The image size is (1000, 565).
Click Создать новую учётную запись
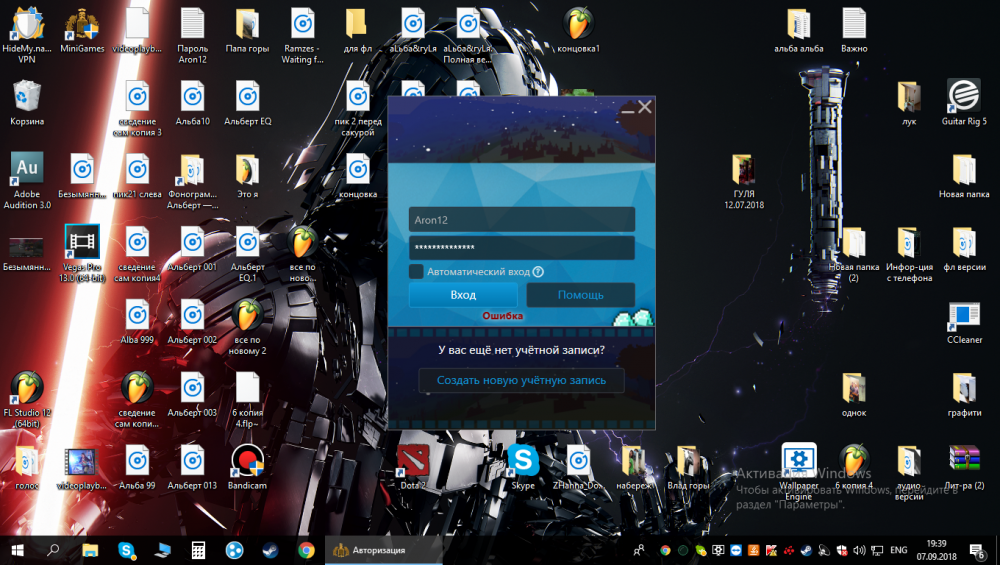pos(521,381)
